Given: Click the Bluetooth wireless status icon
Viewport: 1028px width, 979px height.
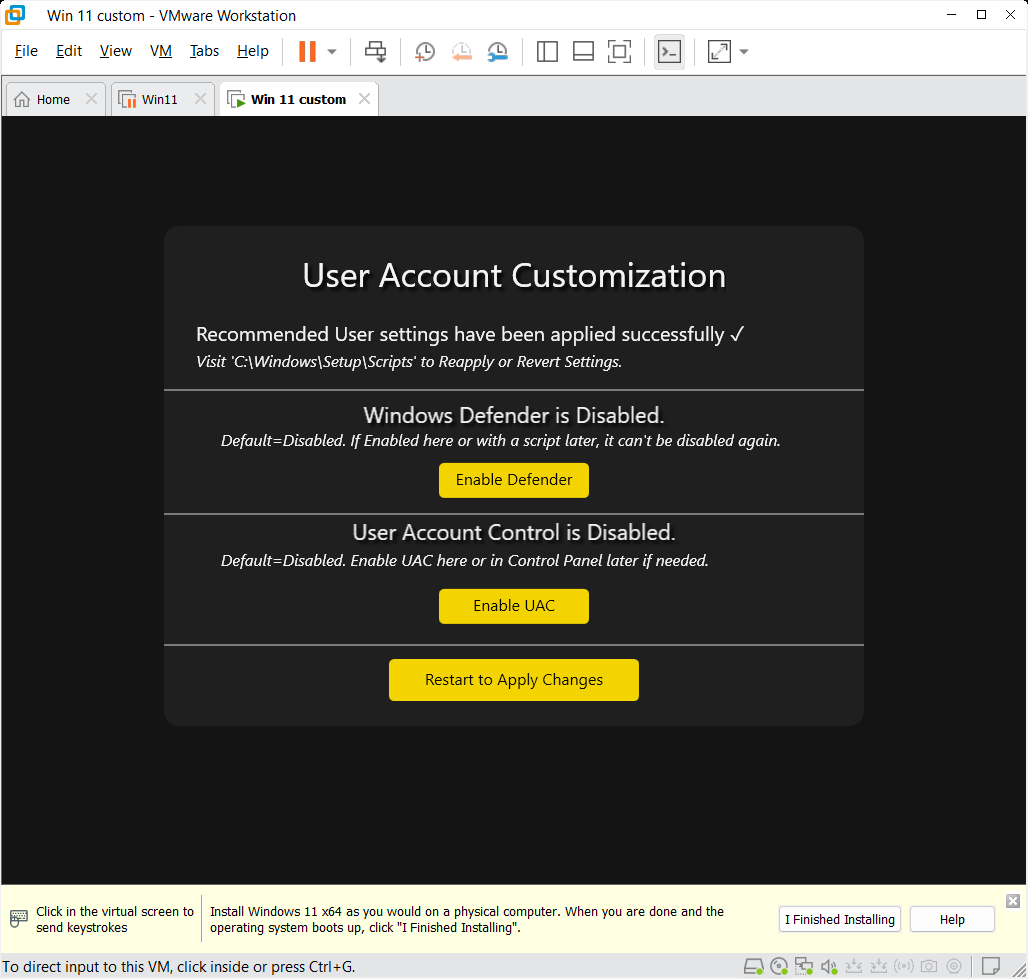Looking at the screenshot, I should click(x=904, y=966).
